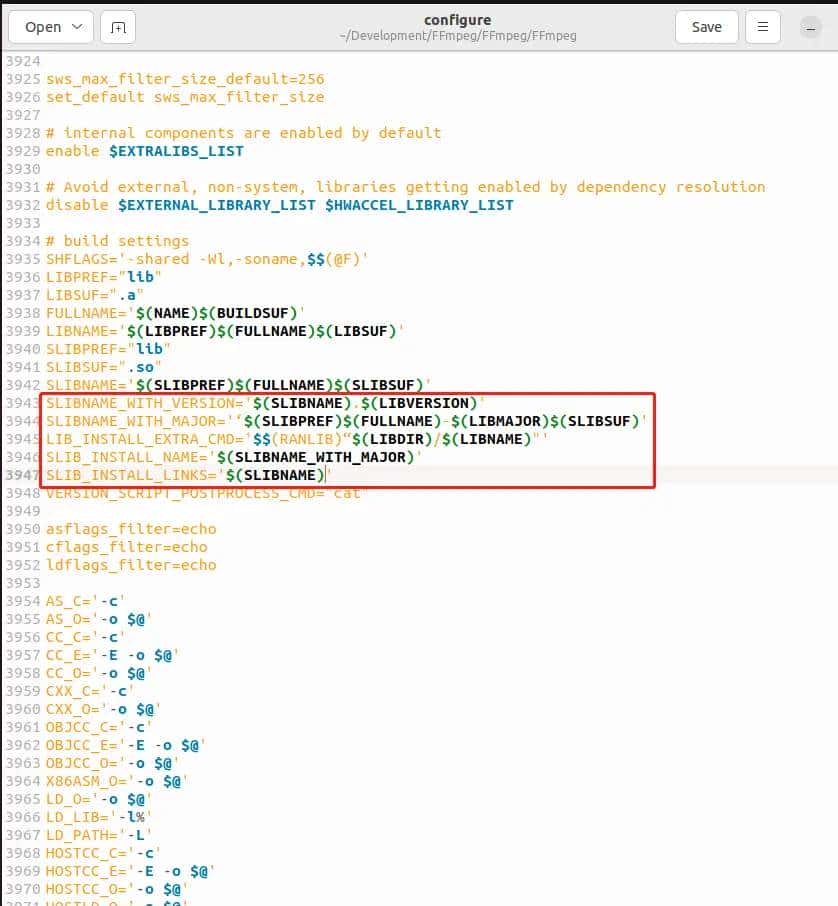The width and height of the screenshot is (838, 906).
Task: Click the minimize window button
Action: click(x=811, y=27)
